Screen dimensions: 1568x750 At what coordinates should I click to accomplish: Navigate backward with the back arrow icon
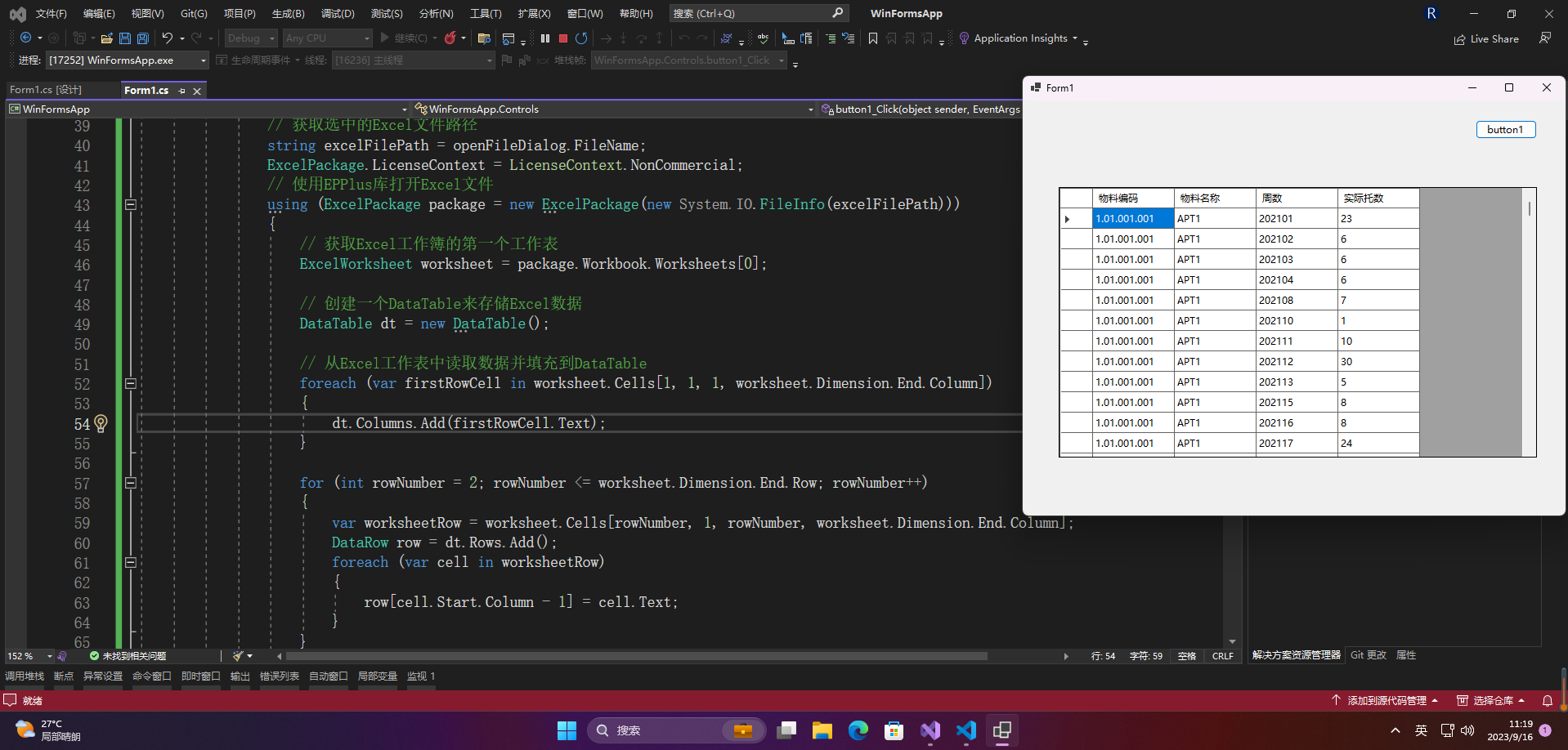coord(25,38)
